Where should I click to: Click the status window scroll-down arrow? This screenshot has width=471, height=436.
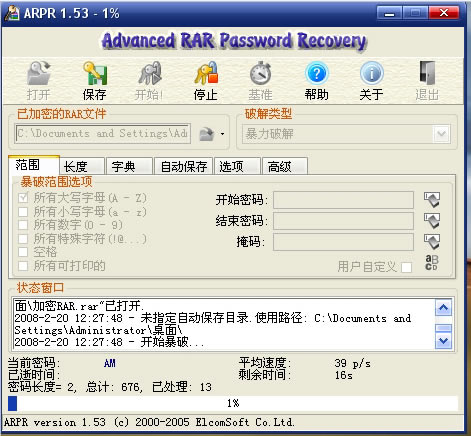pos(443,341)
